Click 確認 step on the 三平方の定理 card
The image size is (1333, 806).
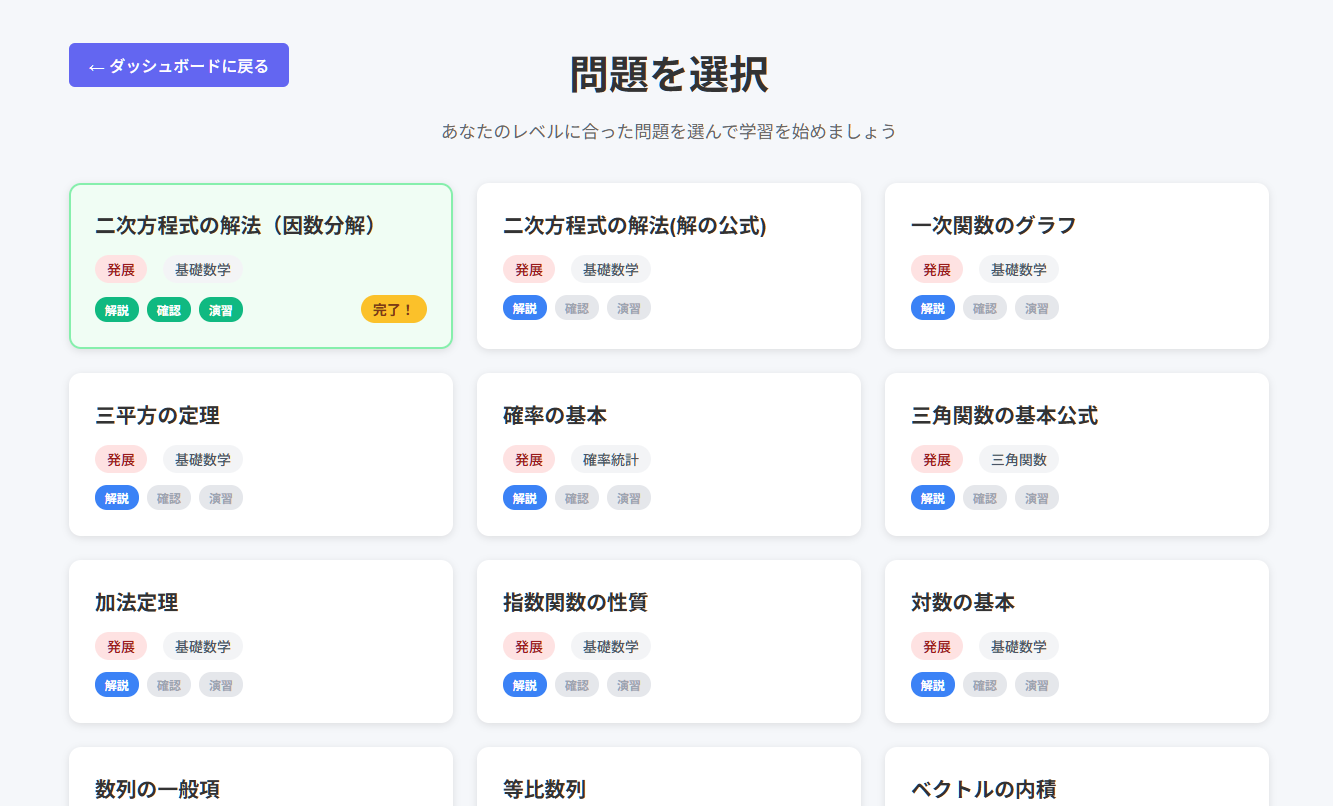tap(169, 498)
